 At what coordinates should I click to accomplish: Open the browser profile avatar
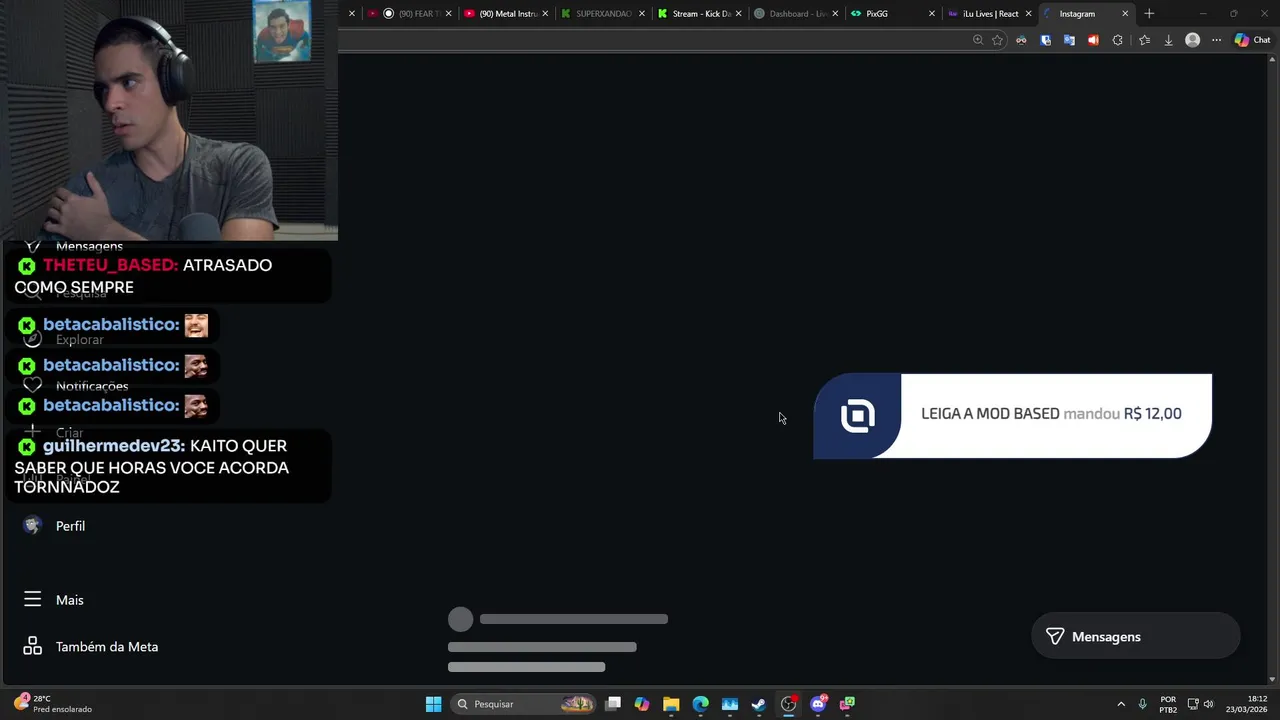(x=1192, y=40)
